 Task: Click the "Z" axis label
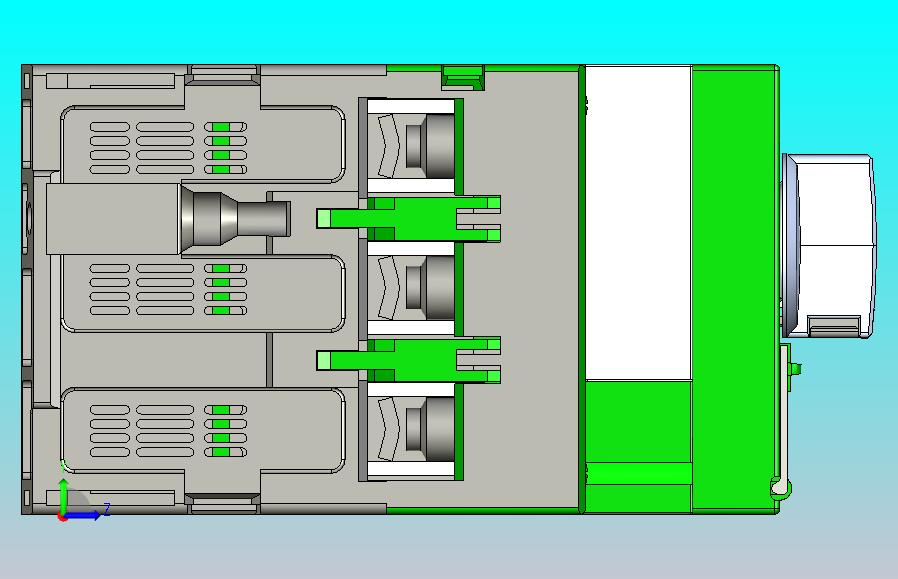tap(107, 508)
